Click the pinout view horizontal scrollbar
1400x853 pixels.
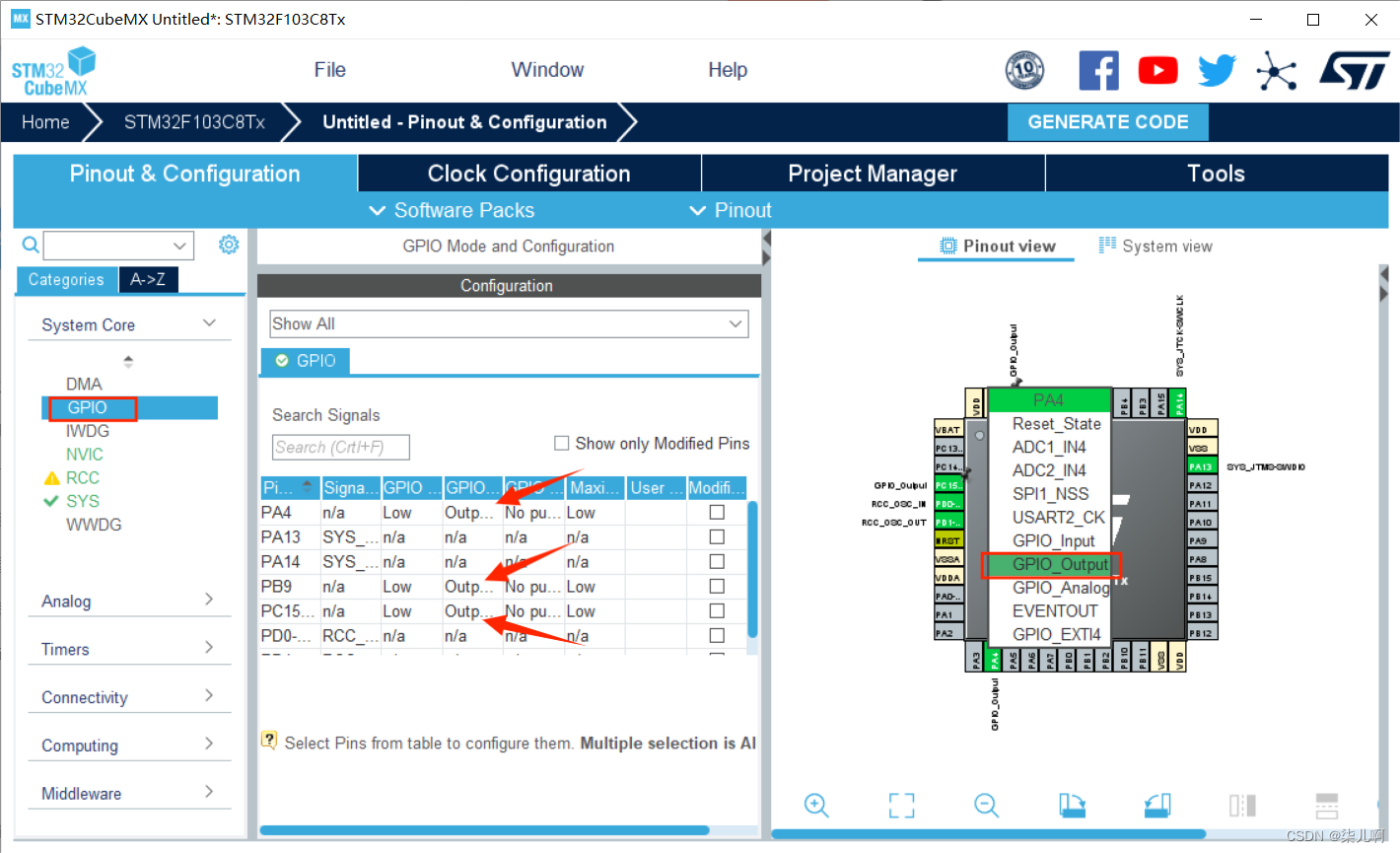989,834
